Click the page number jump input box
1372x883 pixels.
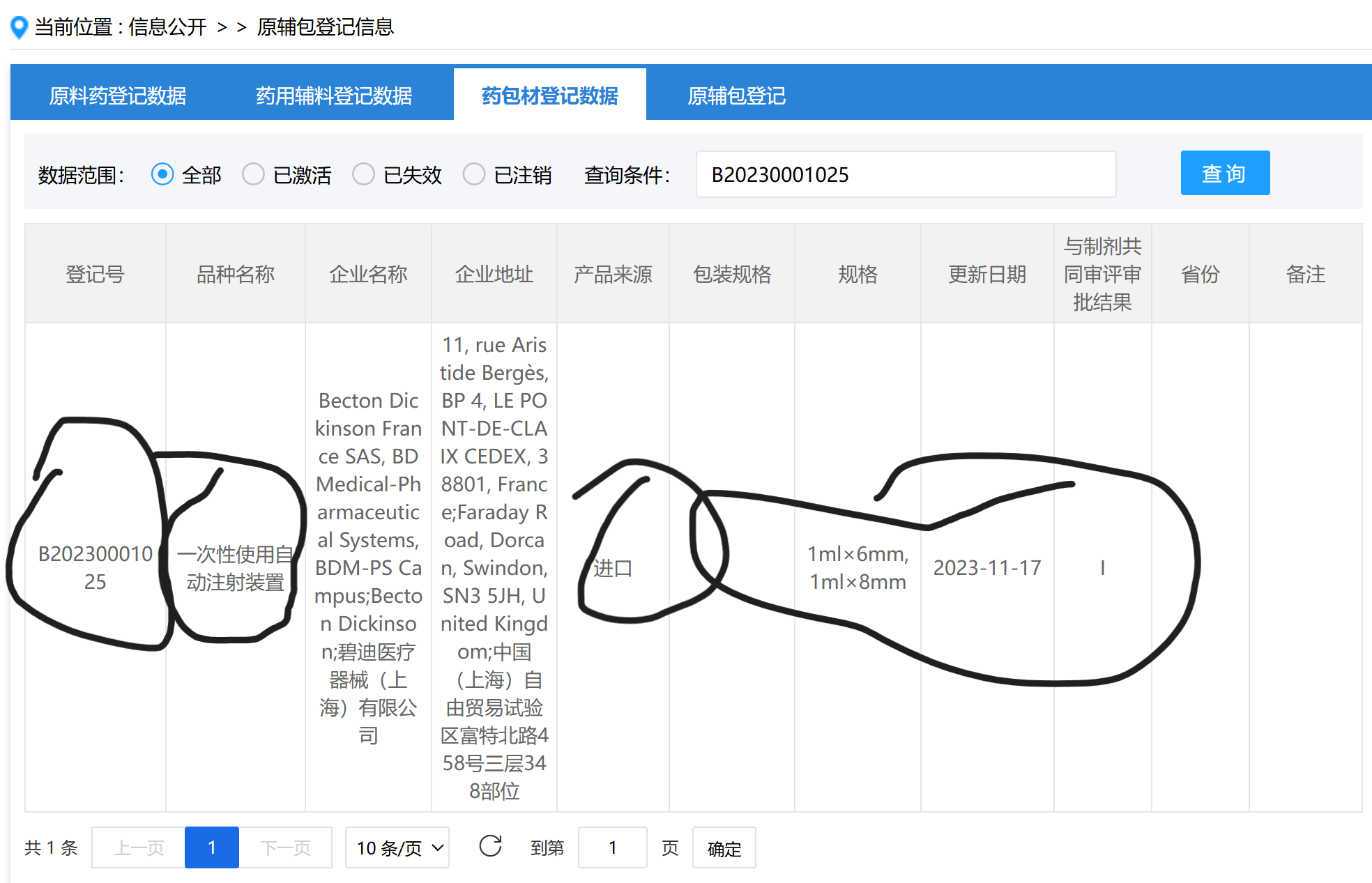tap(612, 847)
